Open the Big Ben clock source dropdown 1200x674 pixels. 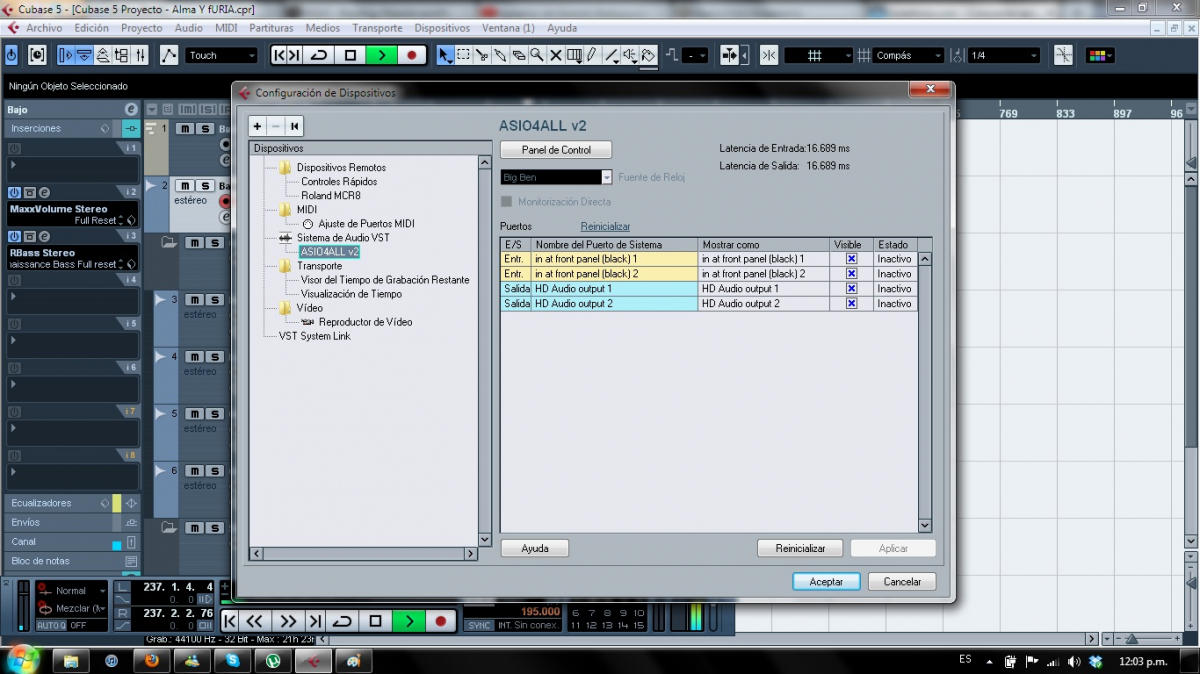coord(556,177)
